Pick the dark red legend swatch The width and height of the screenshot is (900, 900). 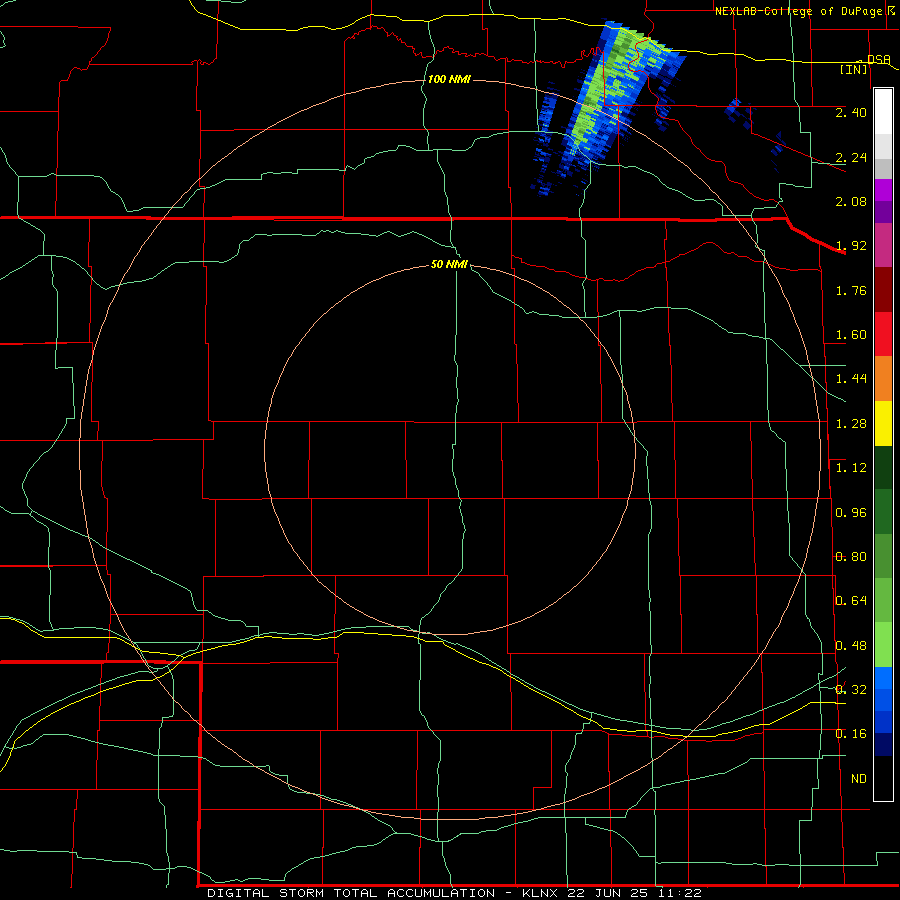pyautogui.click(x=883, y=290)
